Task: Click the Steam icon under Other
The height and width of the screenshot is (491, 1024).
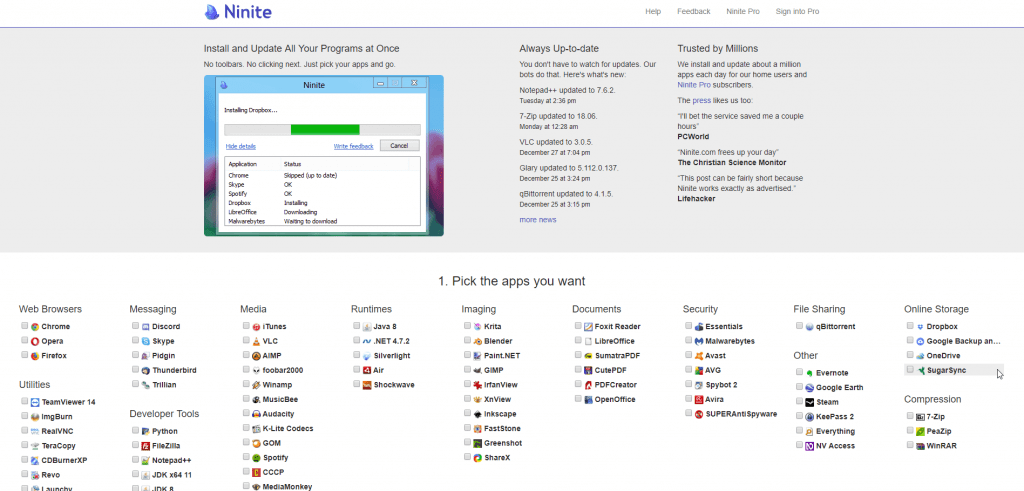Action: tap(810, 402)
